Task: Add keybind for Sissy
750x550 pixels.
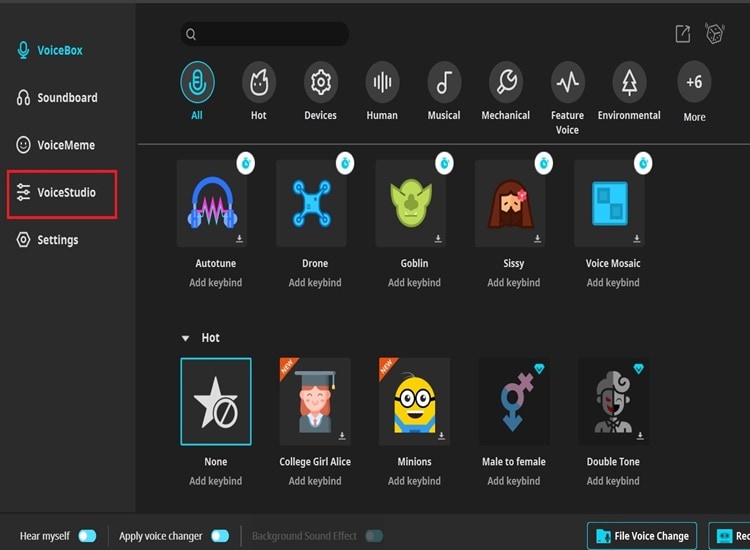Action: [x=514, y=283]
